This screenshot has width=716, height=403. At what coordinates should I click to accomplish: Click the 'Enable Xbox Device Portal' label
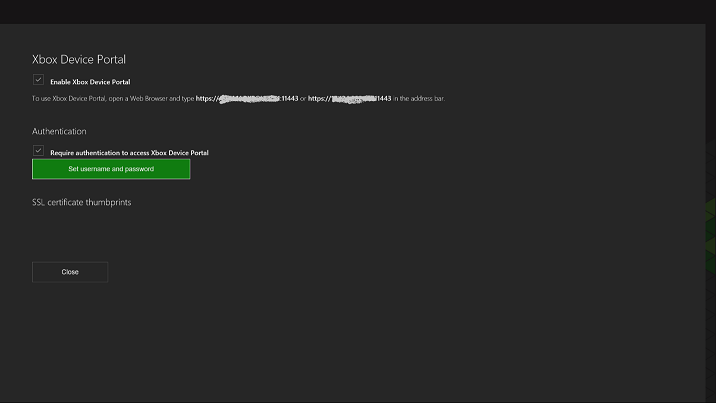[x=90, y=82]
